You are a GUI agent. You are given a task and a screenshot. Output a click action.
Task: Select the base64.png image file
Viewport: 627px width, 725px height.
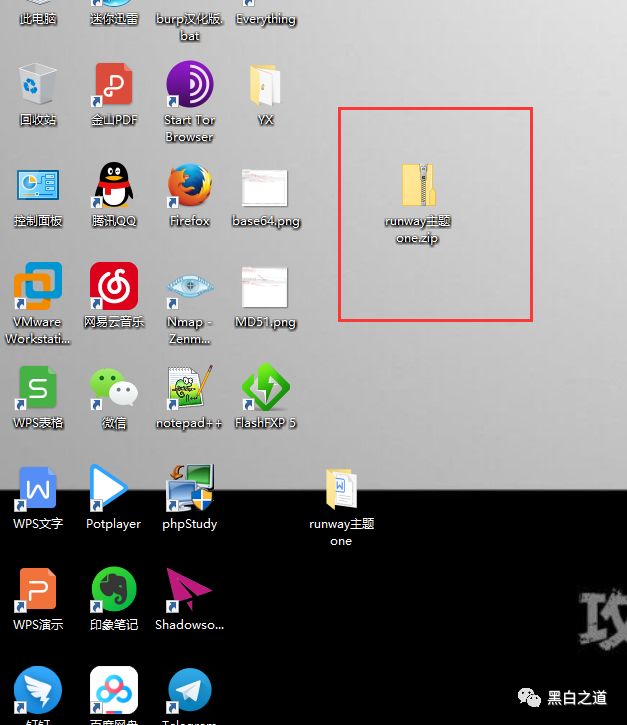coord(265,188)
